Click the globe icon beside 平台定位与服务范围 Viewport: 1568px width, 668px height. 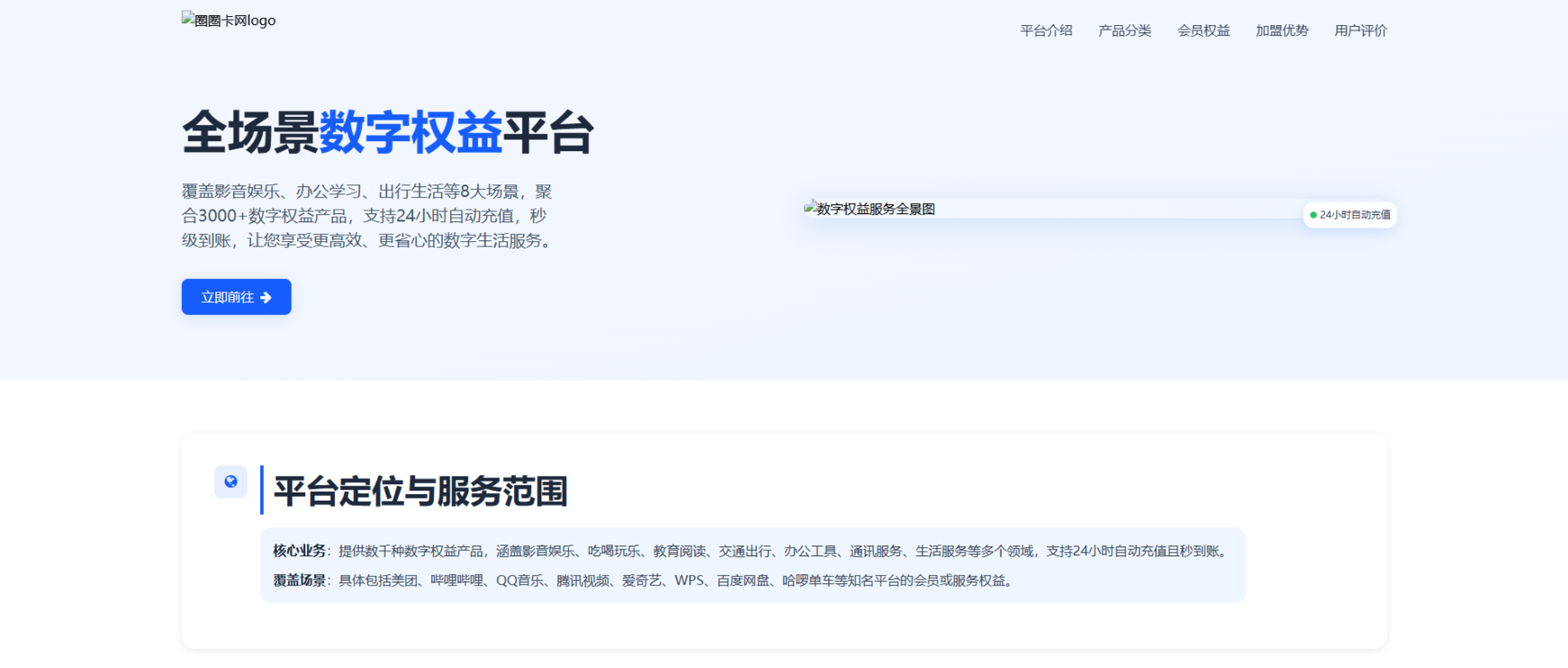231,482
